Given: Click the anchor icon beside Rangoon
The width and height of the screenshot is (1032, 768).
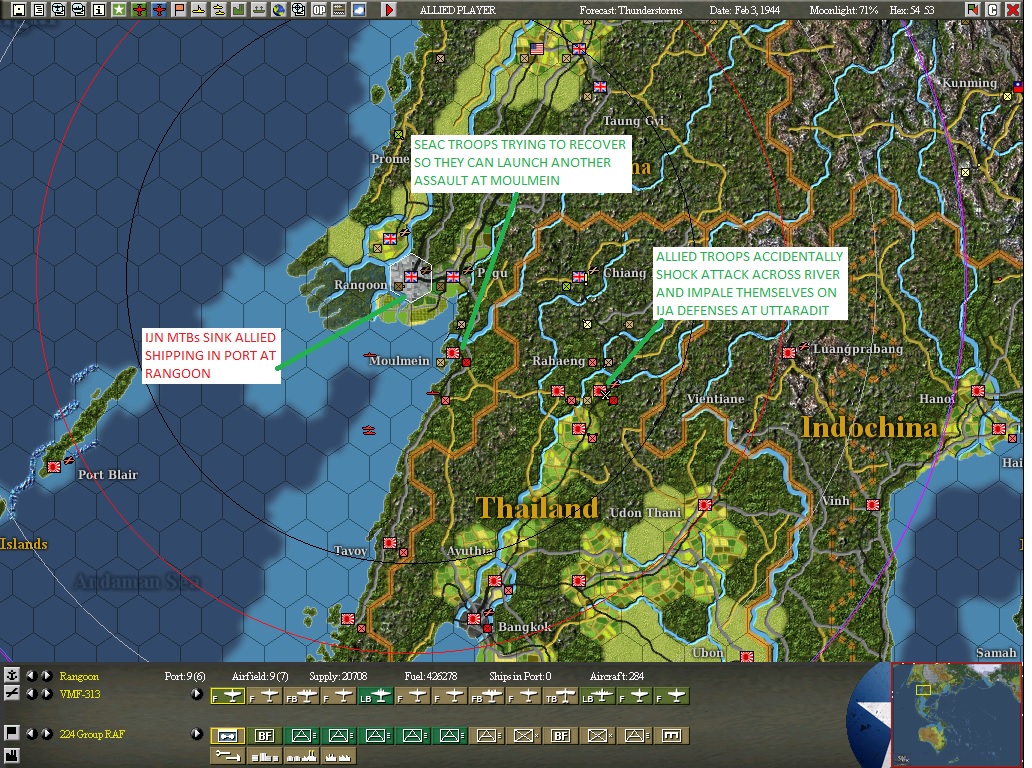Looking at the screenshot, I should (x=11, y=676).
